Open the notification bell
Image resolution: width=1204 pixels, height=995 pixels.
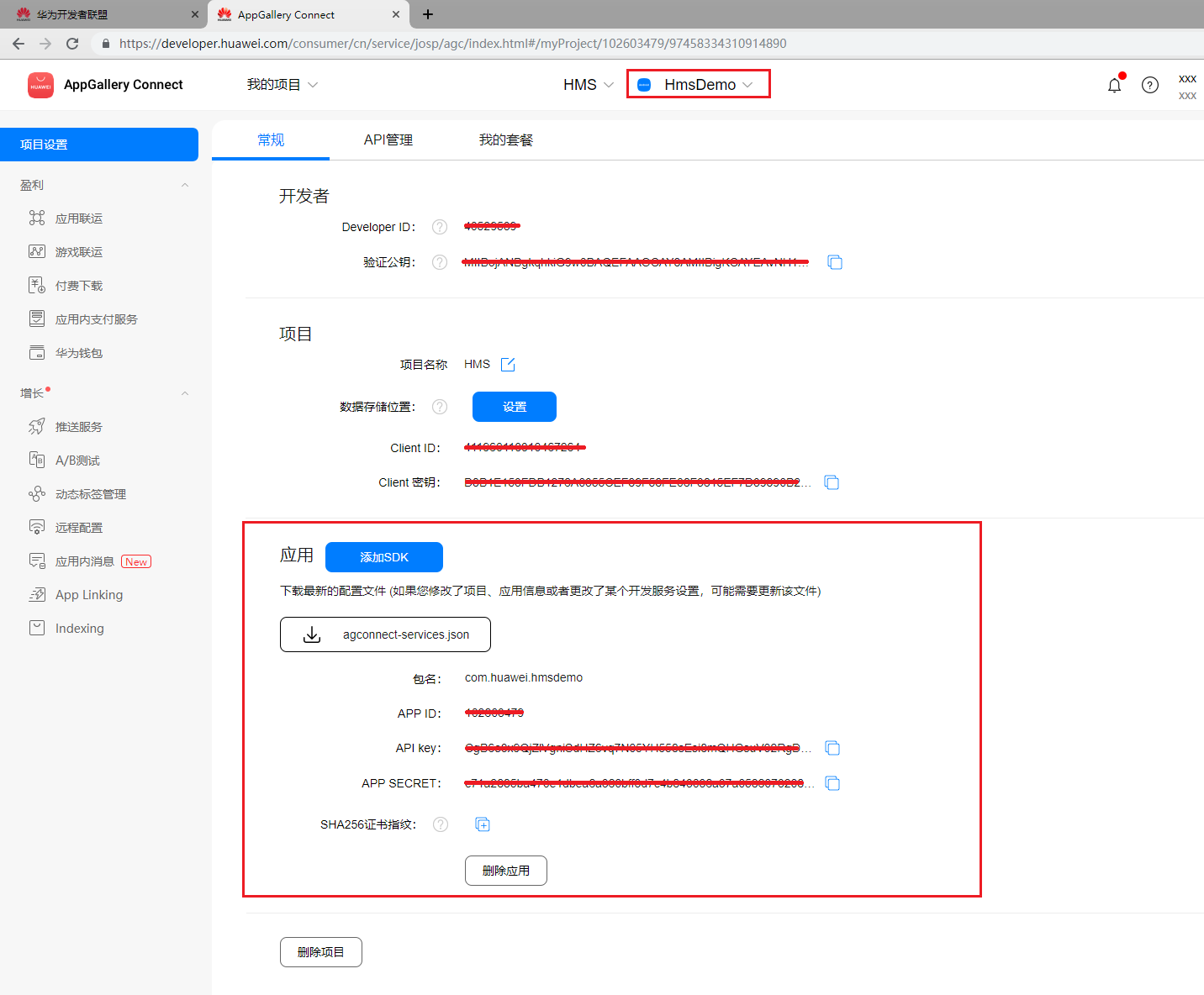(1115, 85)
